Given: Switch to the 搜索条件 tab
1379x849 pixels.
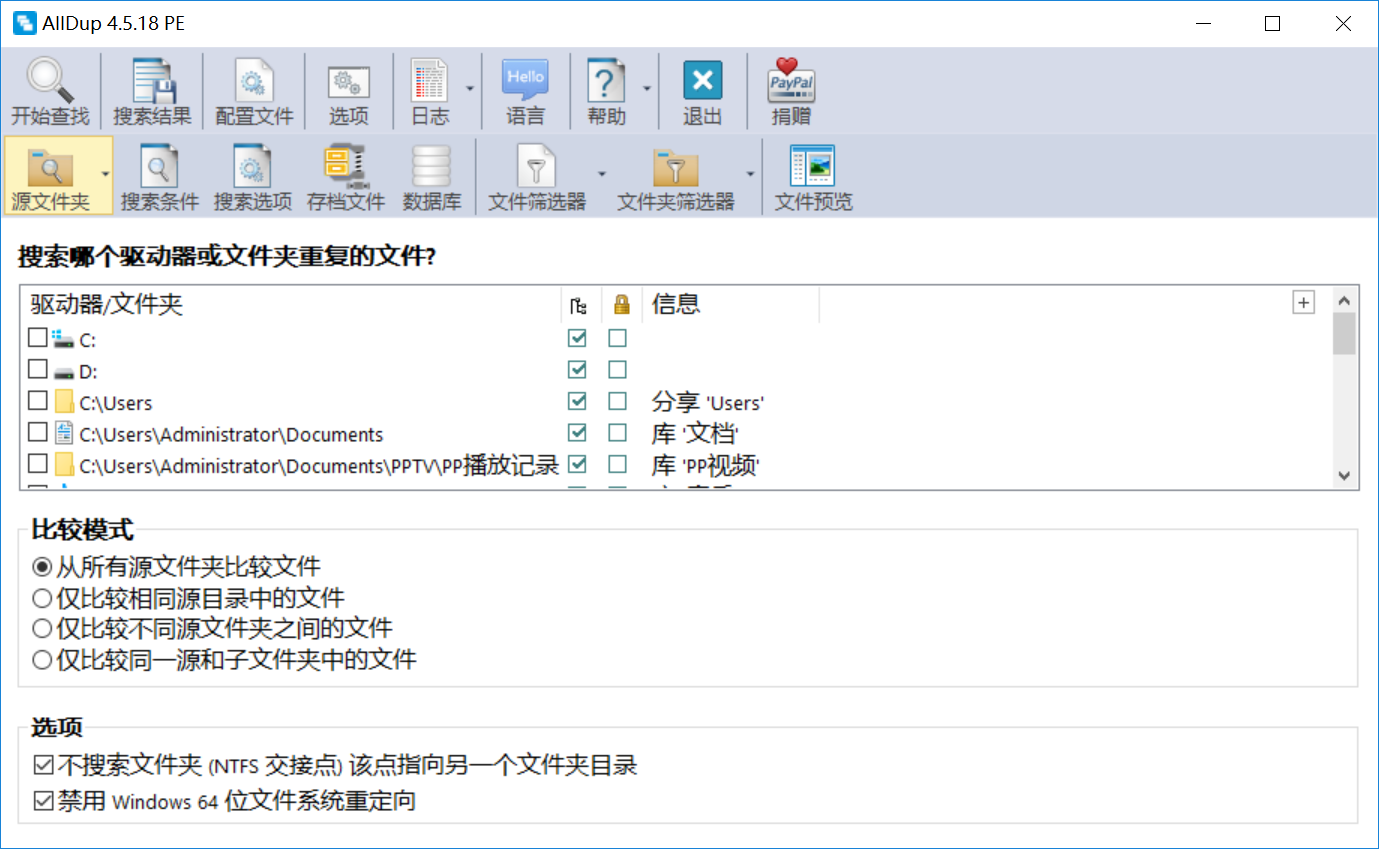Looking at the screenshot, I should click(160, 177).
